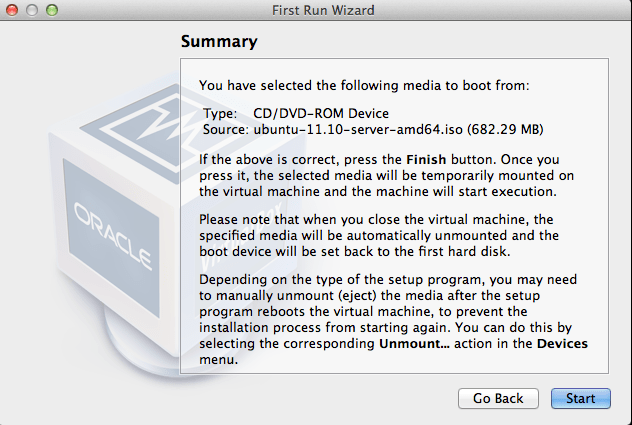The width and height of the screenshot is (632, 425).
Task: Close the First Run Wizard window
Action: [12, 11]
